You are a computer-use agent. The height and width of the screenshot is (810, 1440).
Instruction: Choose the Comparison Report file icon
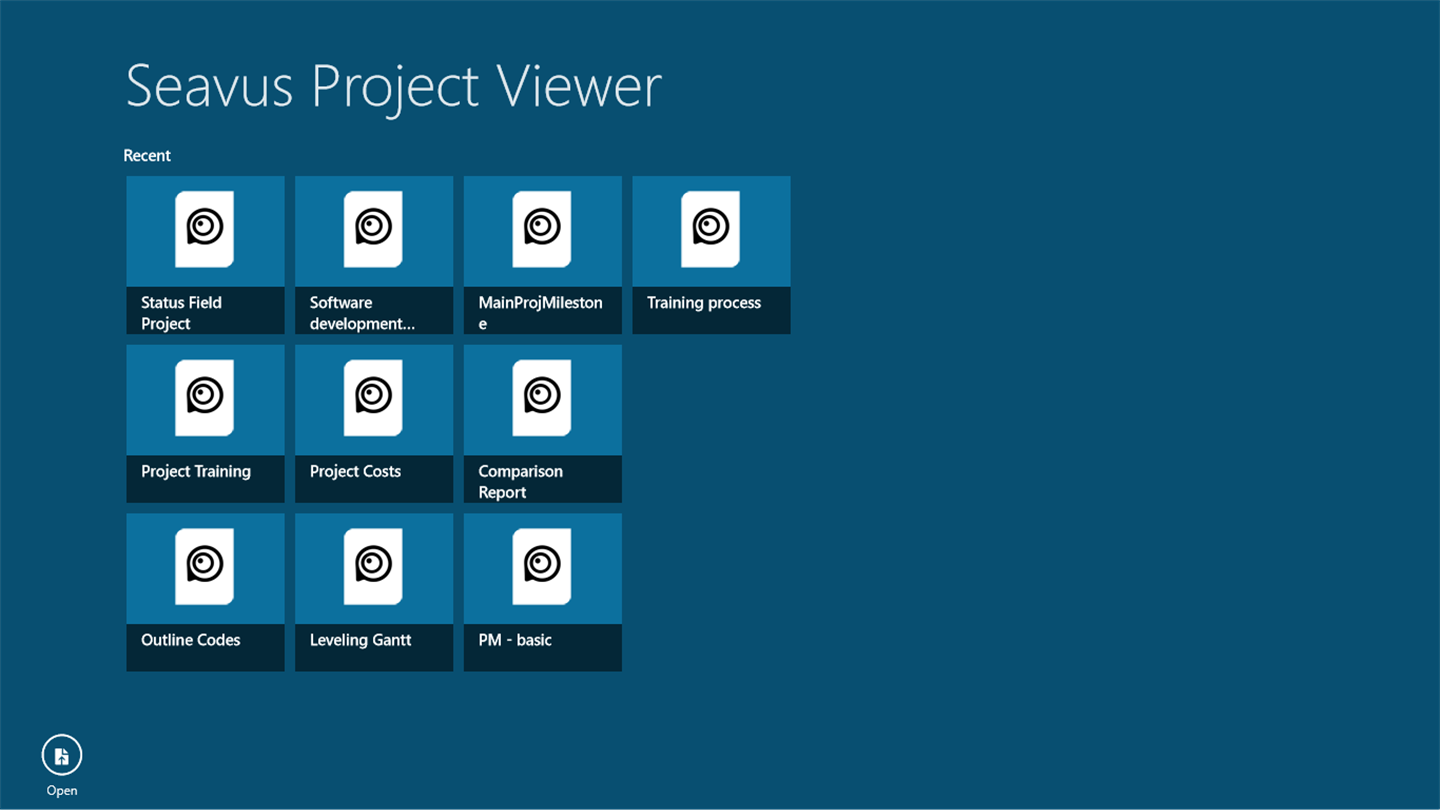542,399
